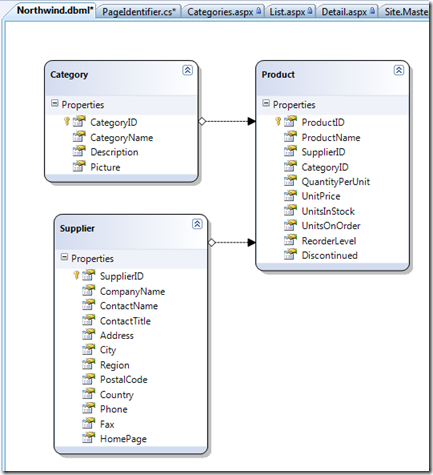Click the CompanyName property icon
Image resolution: width=433 pixels, height=475 pixels.
point(89,290)
